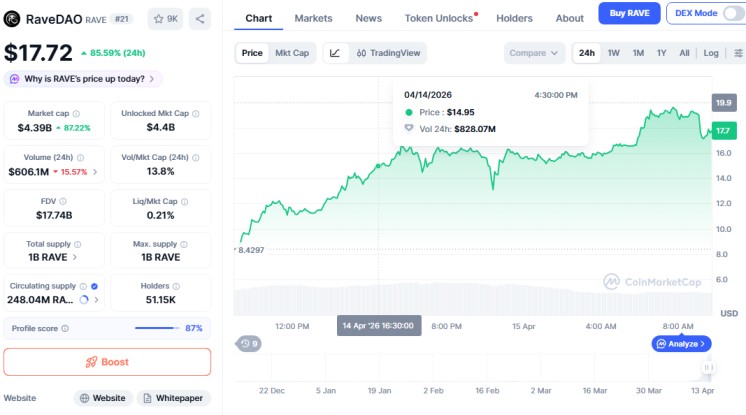Show Liq/Mkt Cap info icon
Image resolution: width=746 pixels, height=415 pixels.
coord(185,202)
